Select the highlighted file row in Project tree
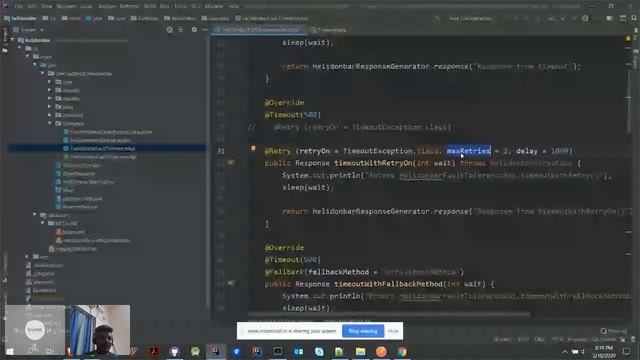 [x=107, y=148]
